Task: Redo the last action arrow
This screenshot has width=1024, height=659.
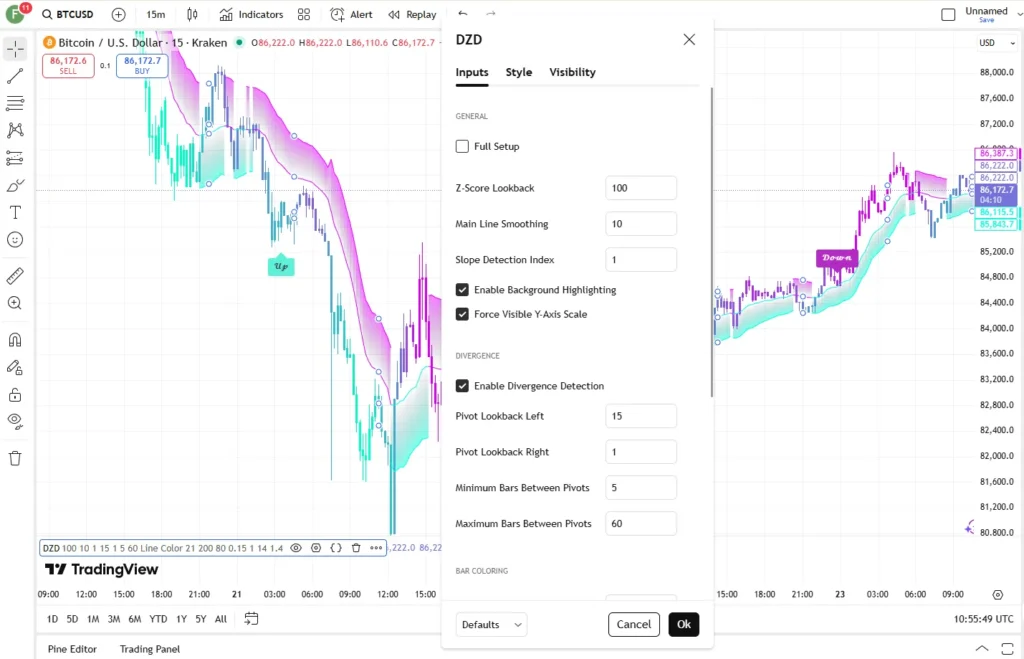Action: click(490, 14)
